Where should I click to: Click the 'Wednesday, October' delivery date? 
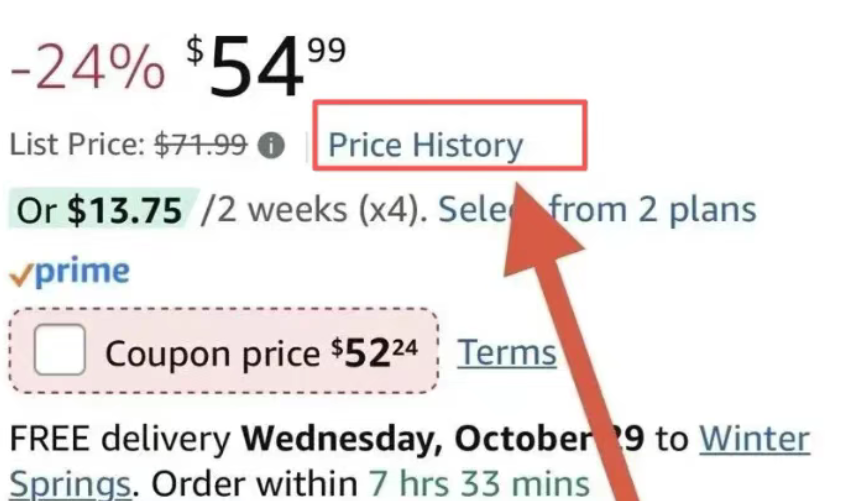(413, 438)
